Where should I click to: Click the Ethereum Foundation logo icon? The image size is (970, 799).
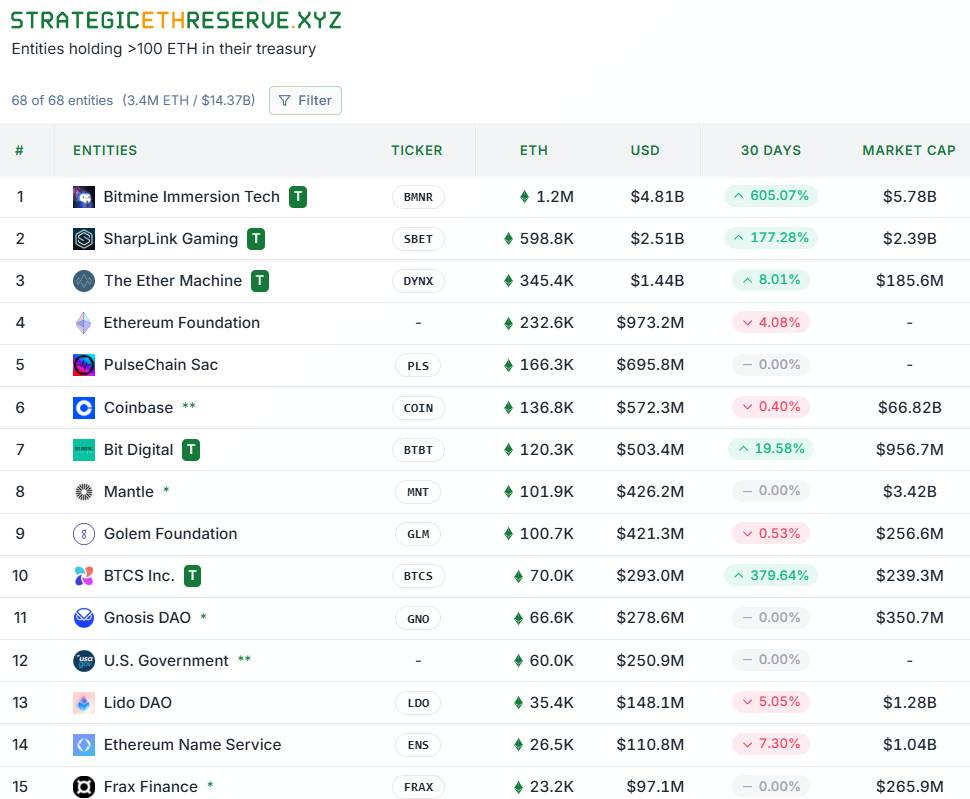(84, 323)
